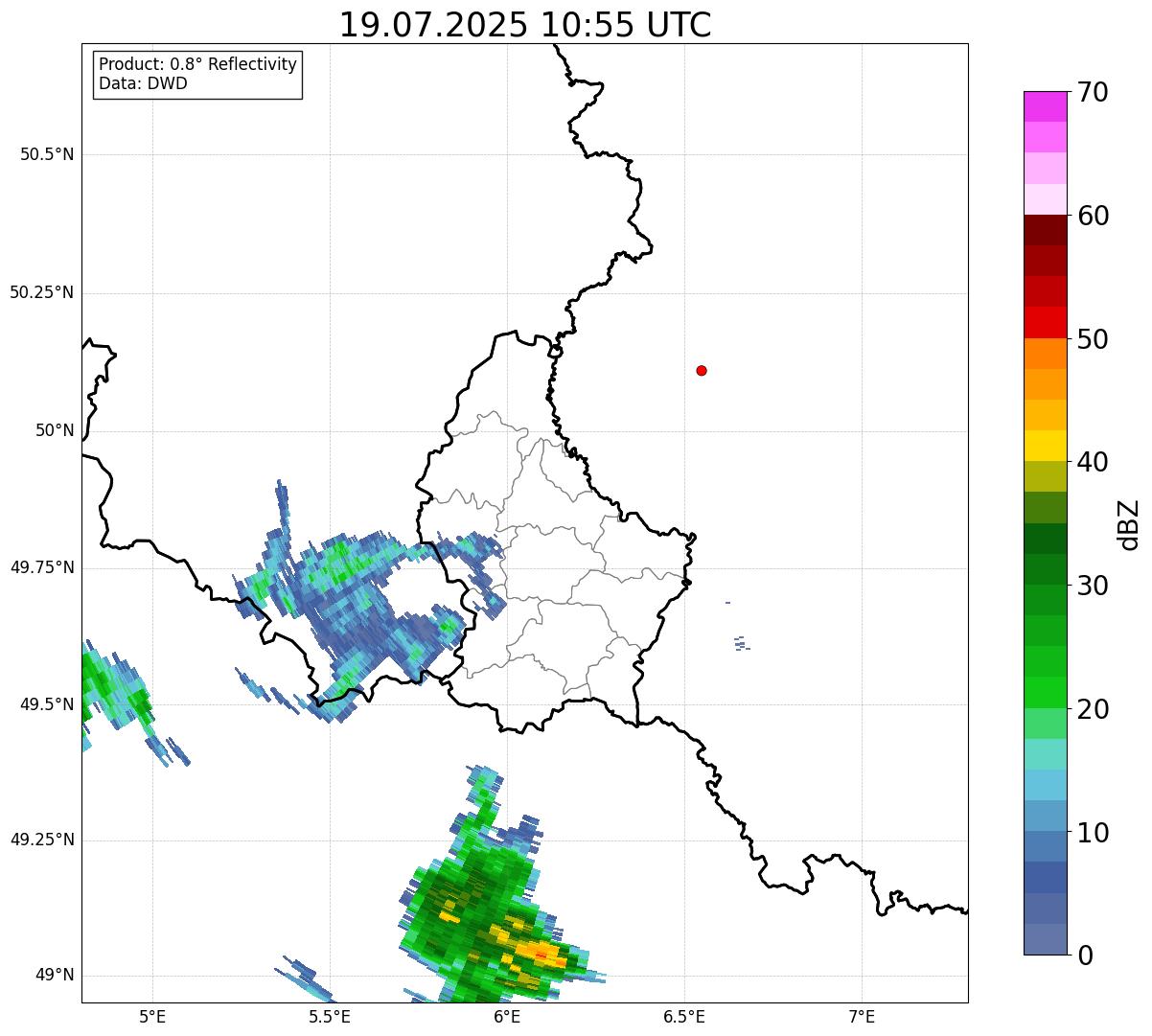Click the Data: DWD text
The image size is (1152, 1036).
click(144, 83)
